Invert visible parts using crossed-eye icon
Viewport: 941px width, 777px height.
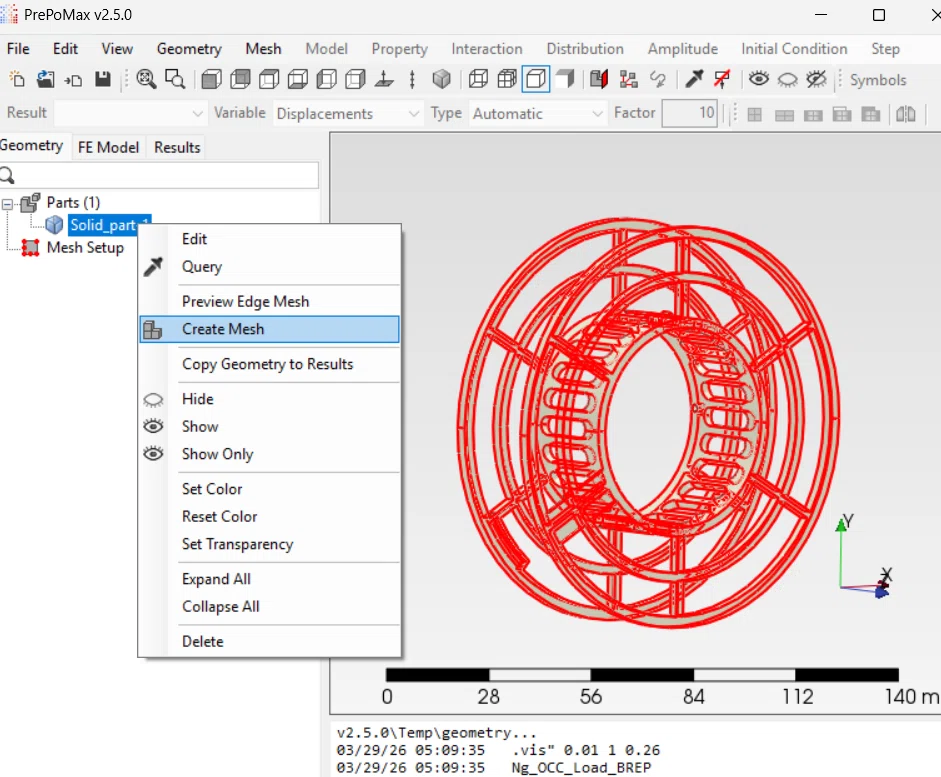tap(816, 79)
